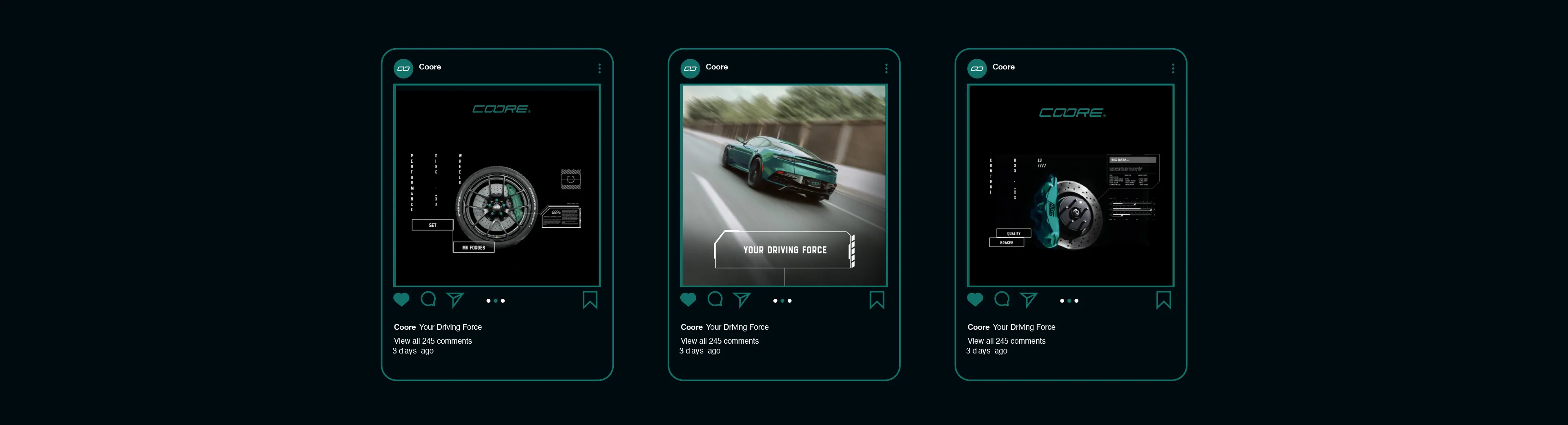This screenshot has height=425, width=1568.
Task: Click the carousel dots under the brake disc post
Action: [1069, 301]
